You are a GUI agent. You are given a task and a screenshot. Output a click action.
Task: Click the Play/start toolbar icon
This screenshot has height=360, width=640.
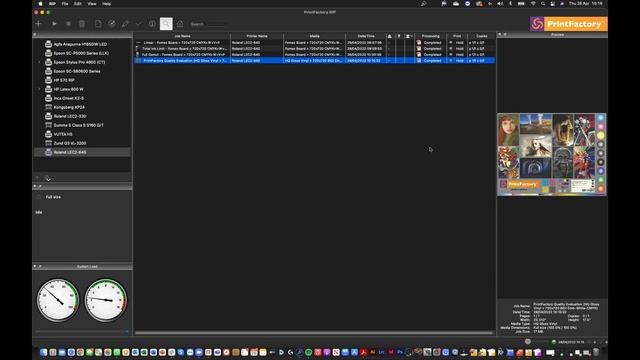[x=54, y=24]
